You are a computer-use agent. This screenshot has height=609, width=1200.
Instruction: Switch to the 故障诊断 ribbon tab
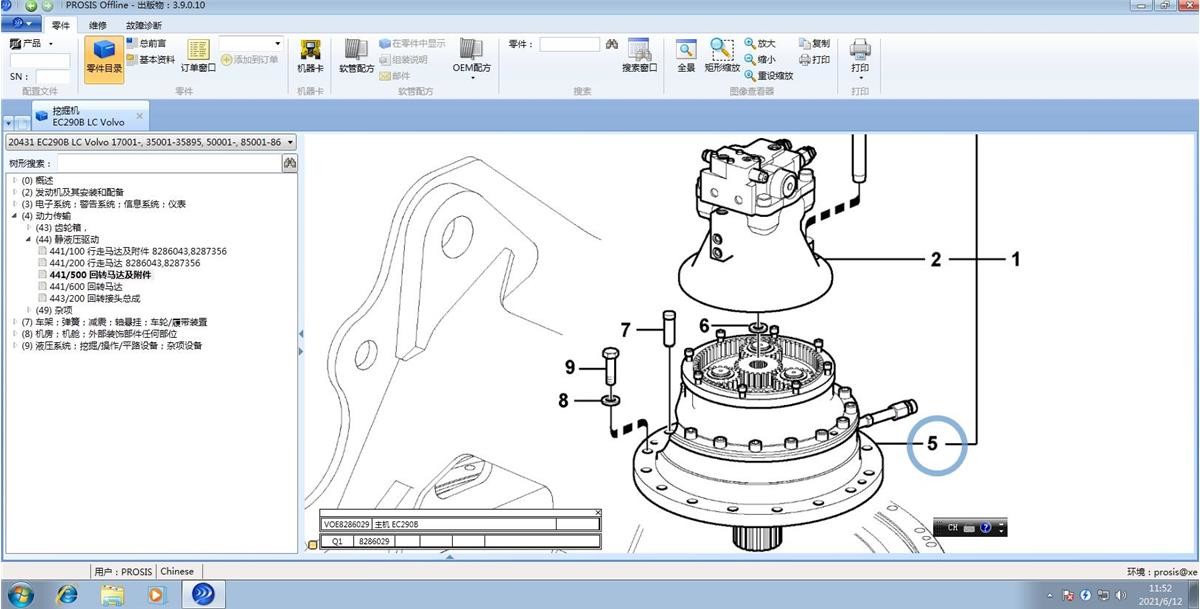point(143,25)
